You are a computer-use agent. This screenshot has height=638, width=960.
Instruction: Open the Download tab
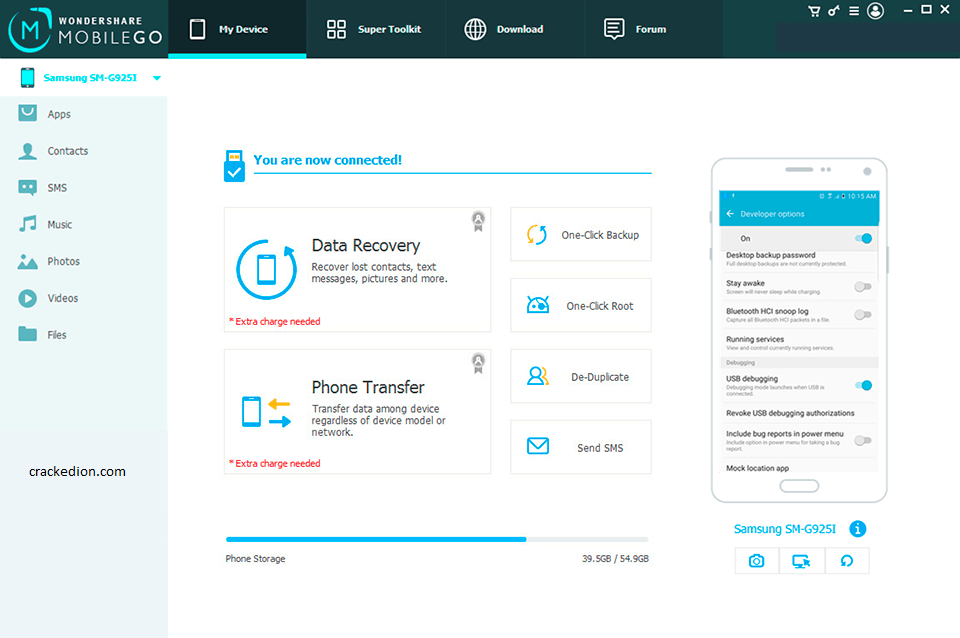514,29
